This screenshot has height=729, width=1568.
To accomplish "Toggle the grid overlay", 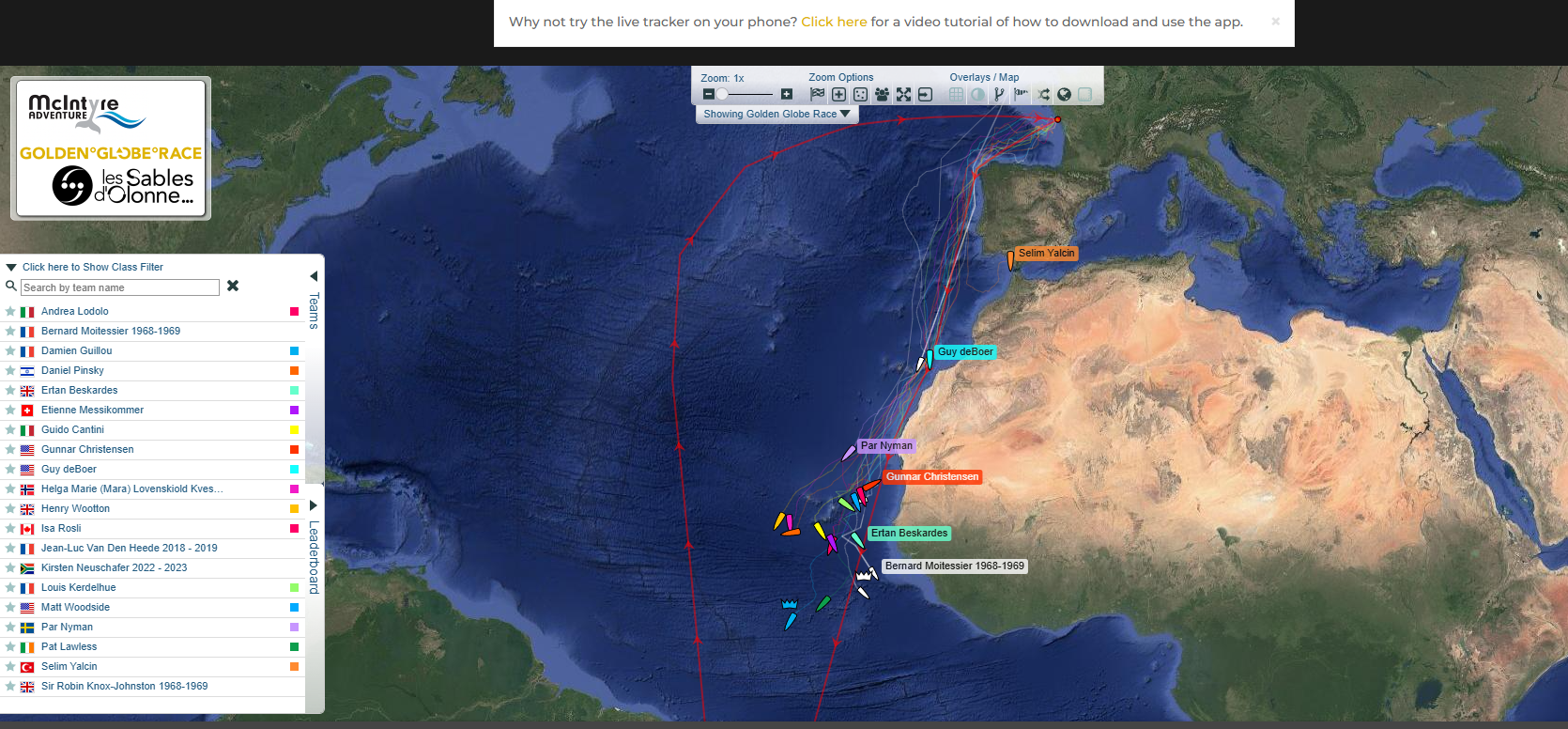I will 956,94.
